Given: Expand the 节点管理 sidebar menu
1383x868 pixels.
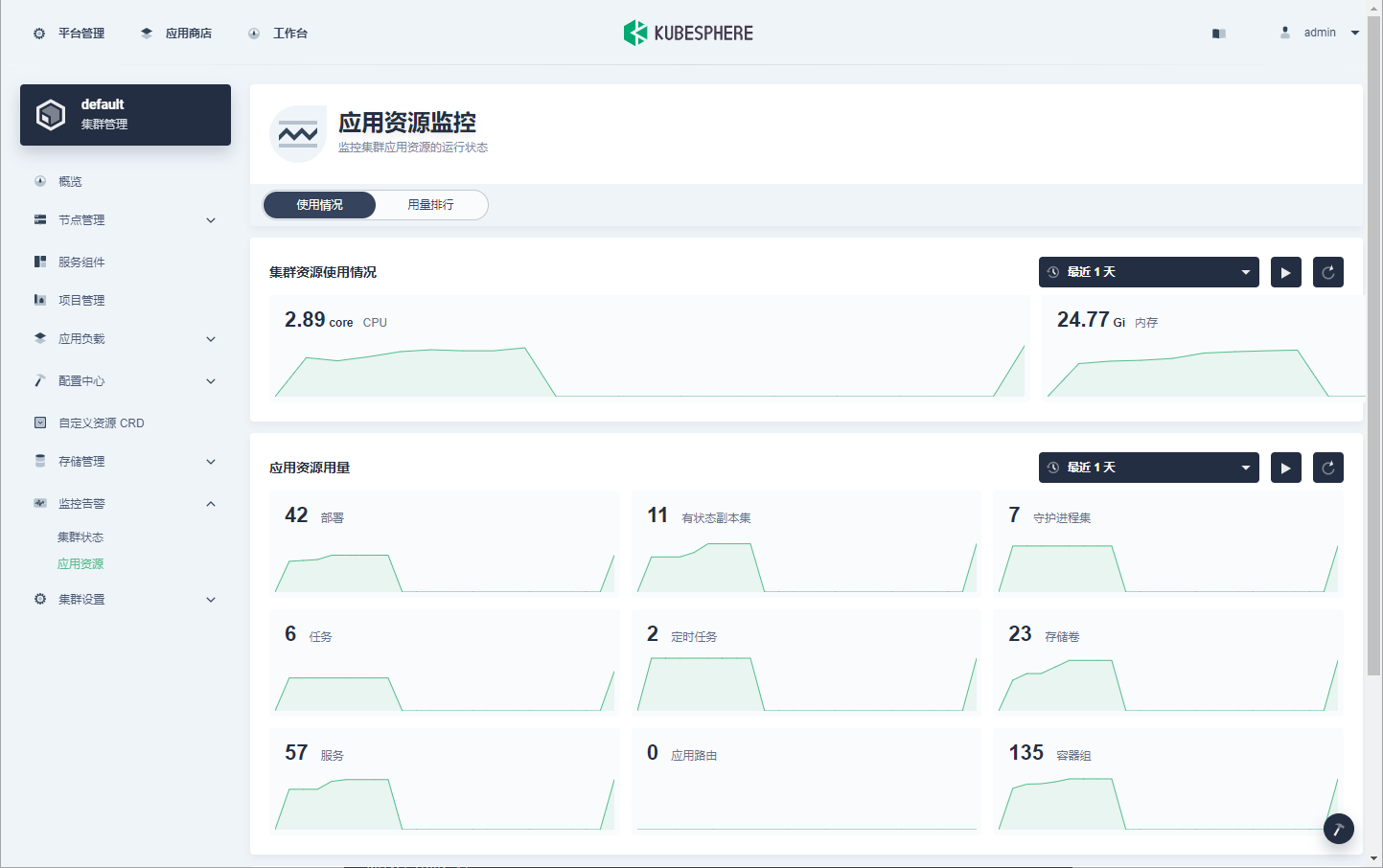Looking at the screenshot, I should [126, 220].
